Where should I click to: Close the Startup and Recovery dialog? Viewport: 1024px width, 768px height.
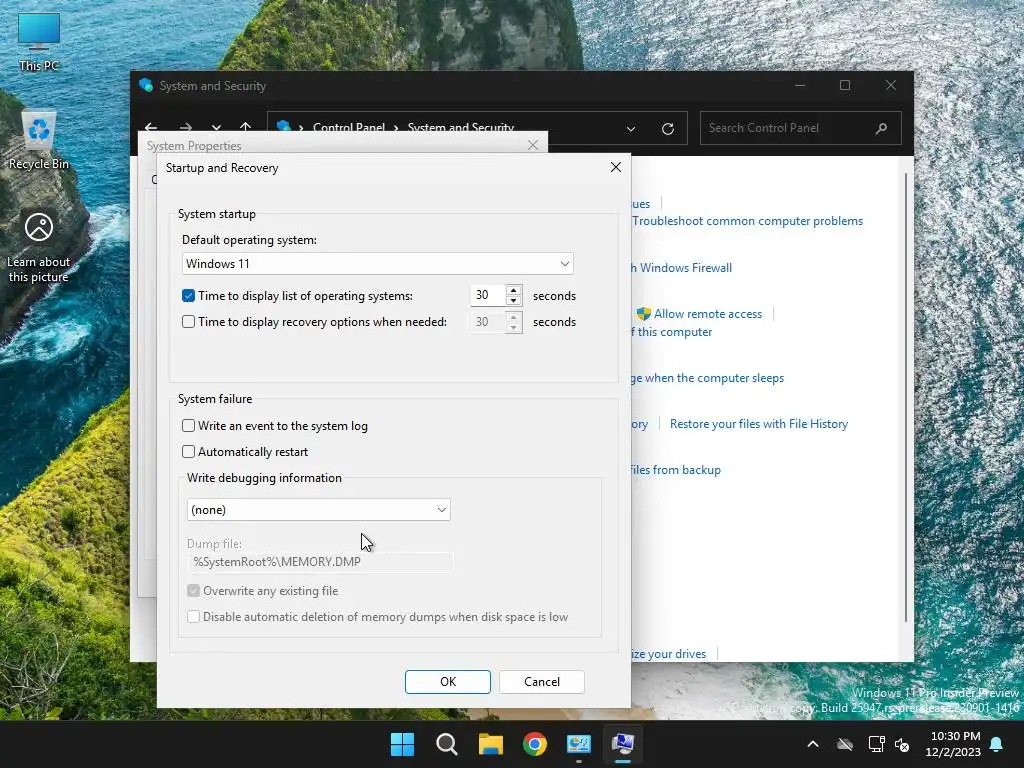(616, 167)
